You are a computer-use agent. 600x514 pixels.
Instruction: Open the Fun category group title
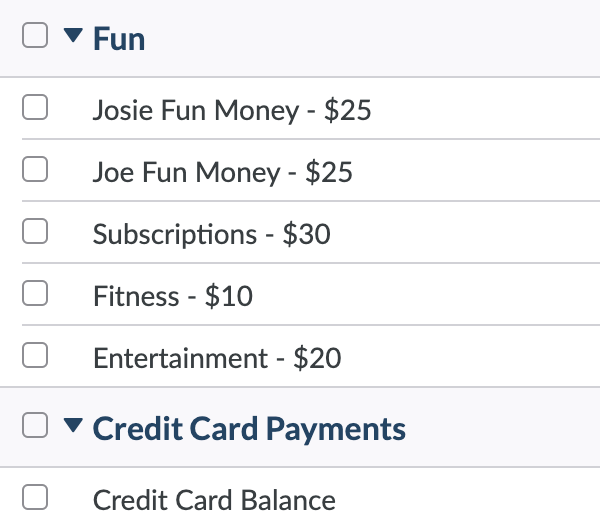point(119,38)
